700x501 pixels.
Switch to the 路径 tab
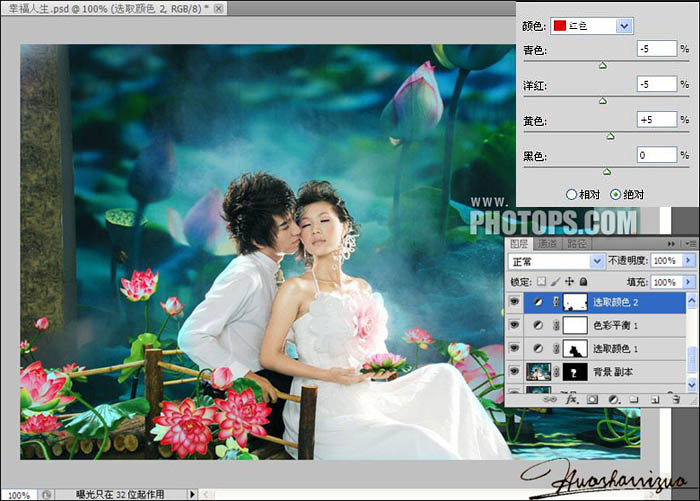pyautogui.click(x=578, y=244)
